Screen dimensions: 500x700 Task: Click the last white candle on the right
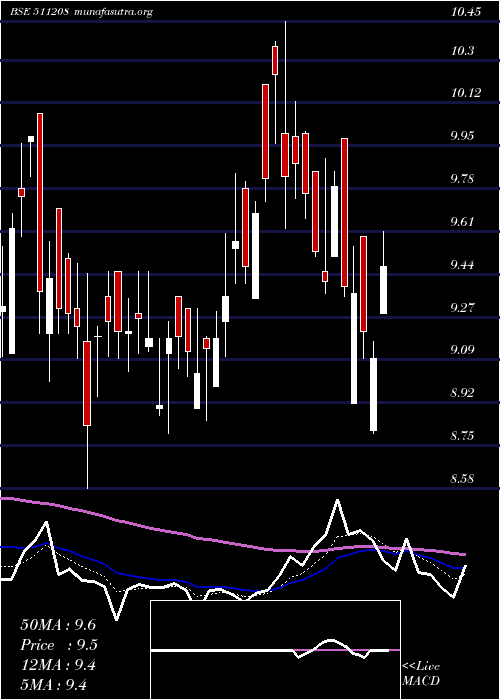pos(383,290)
